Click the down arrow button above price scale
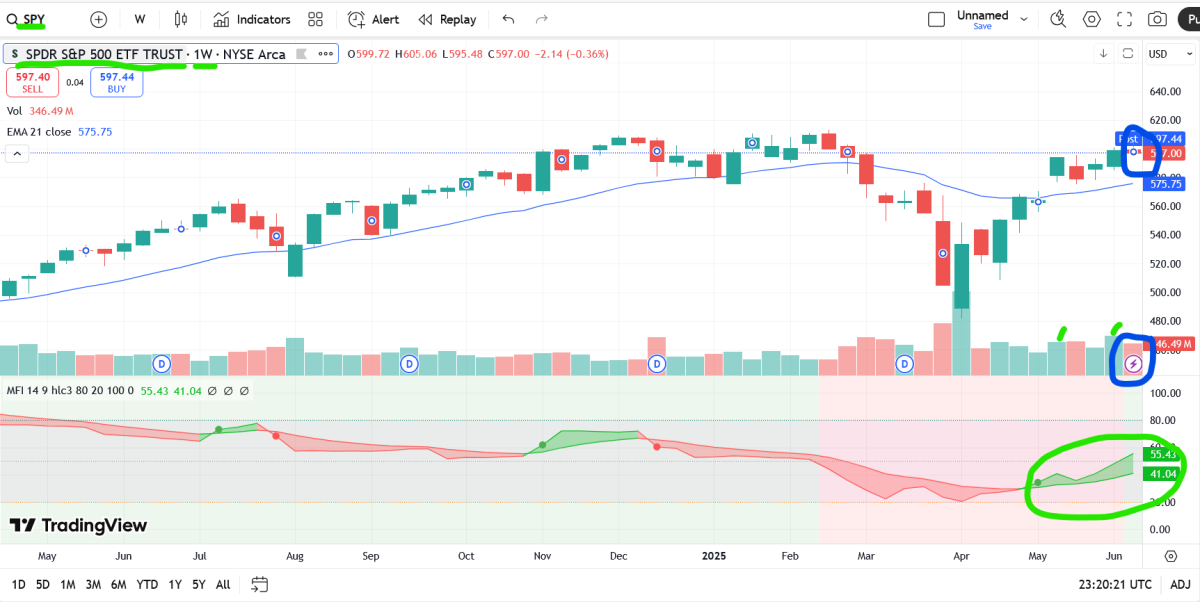The height and width of the screenshot is (602, 1200). click(x=1103, y=53)
